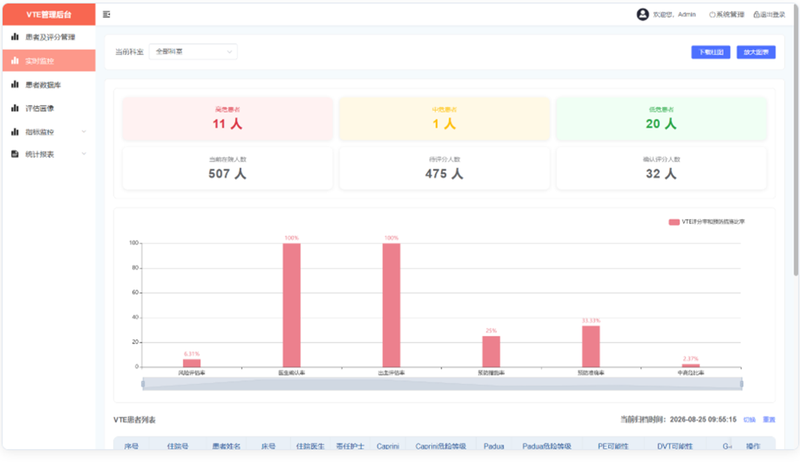Click the circle icon for 系统管理
This screenshot has height=464, width=800.
tap(712, 14)
